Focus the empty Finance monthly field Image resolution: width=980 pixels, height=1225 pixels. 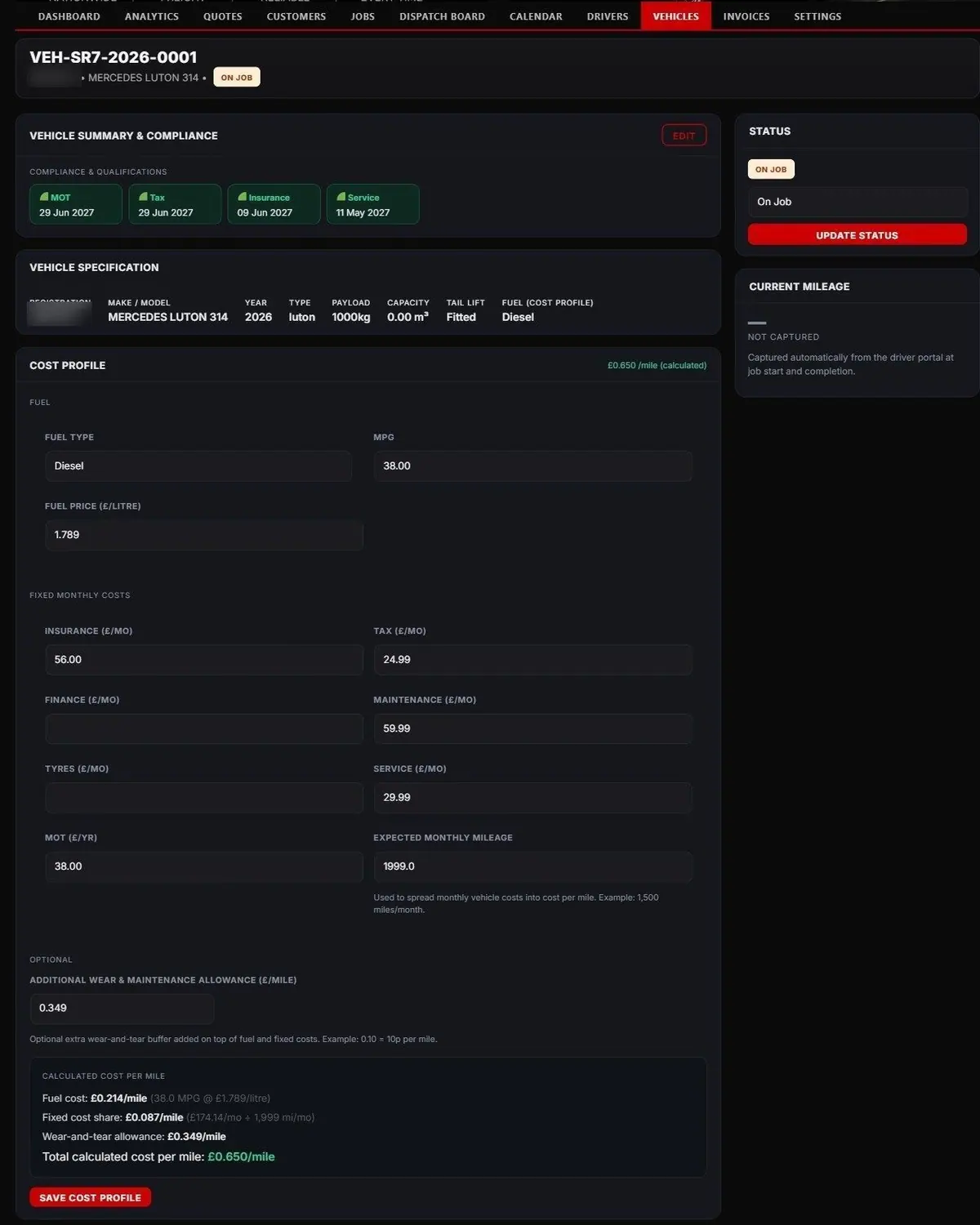click(x=204, y=728)
